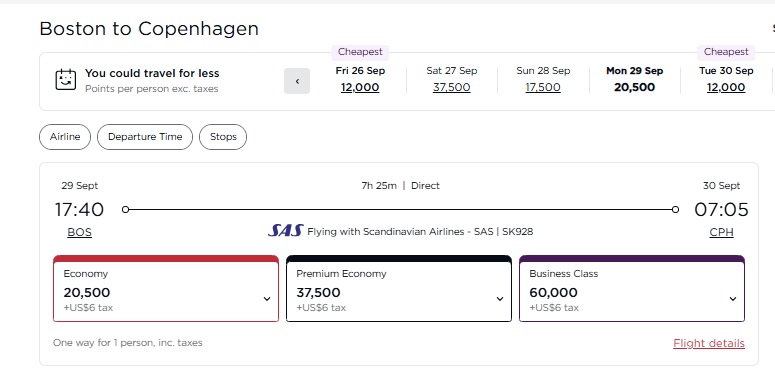The height and width of the screenshot is (372, 775).
Task: Expand the Premium Economy fare chevron
Action: pos(500,299)
